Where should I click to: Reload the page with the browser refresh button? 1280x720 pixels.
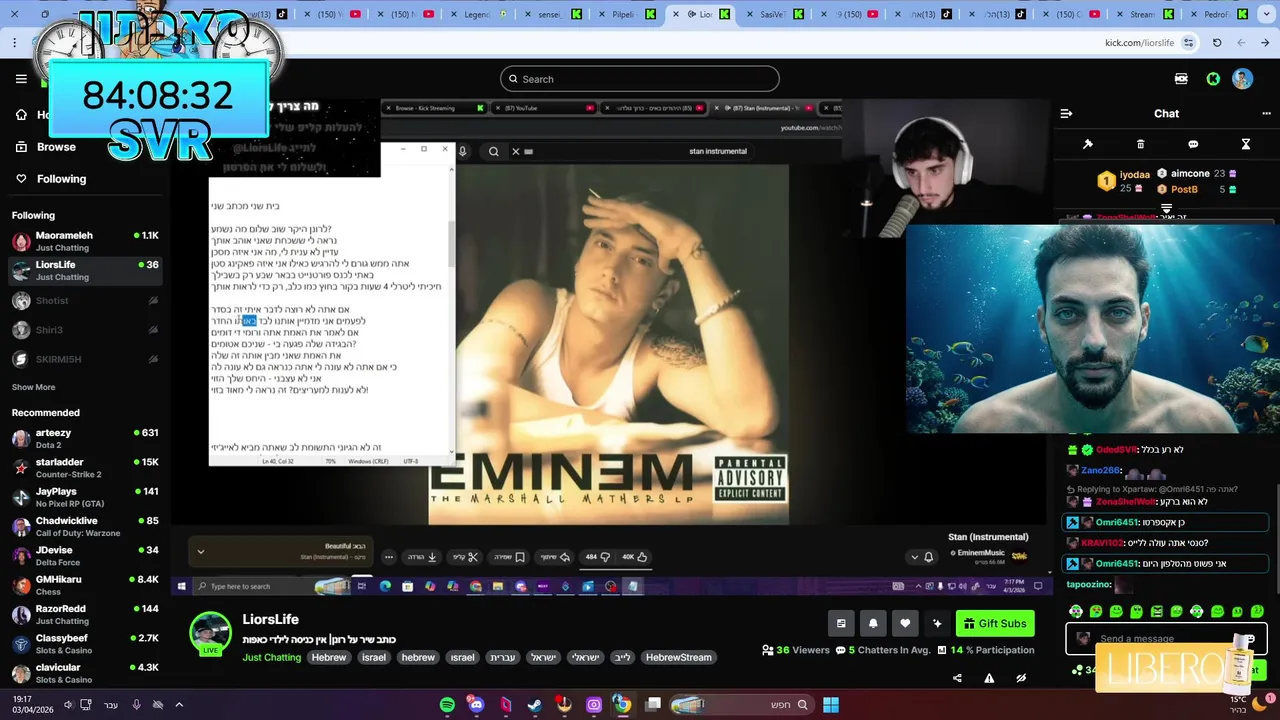tap(1217, 43)
